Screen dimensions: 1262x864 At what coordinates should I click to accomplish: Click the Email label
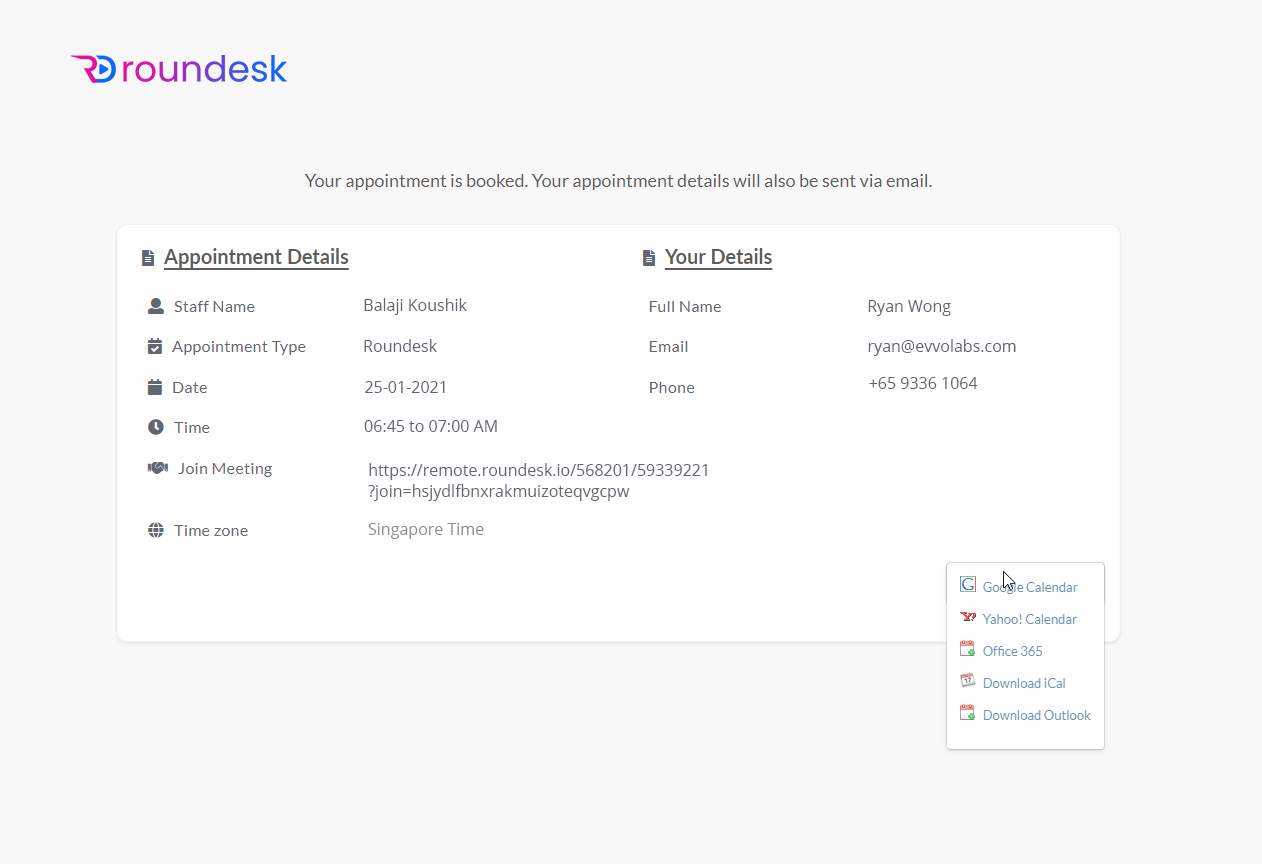(668, 346)
